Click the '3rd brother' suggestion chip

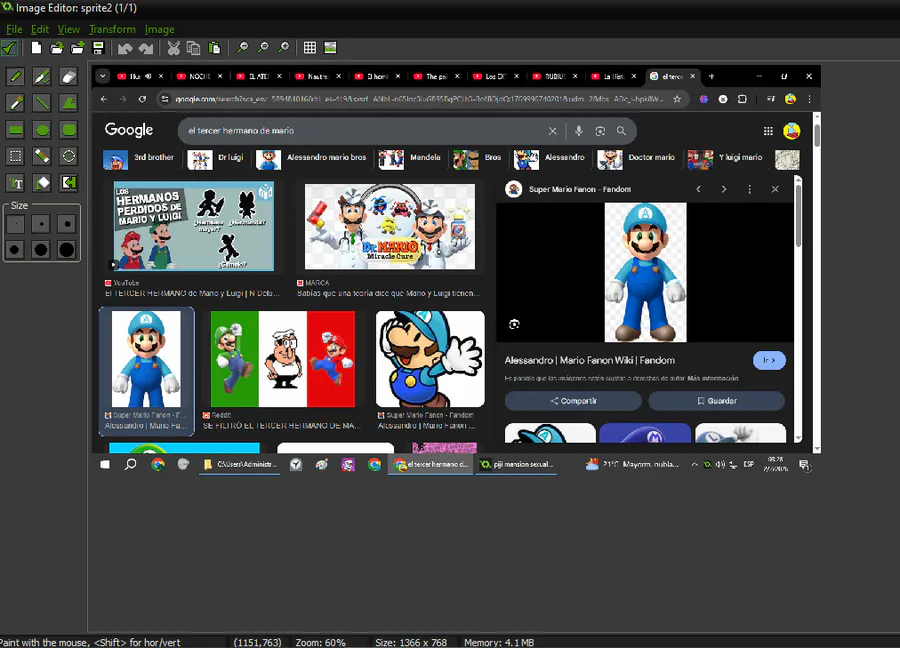coord(138,159)
